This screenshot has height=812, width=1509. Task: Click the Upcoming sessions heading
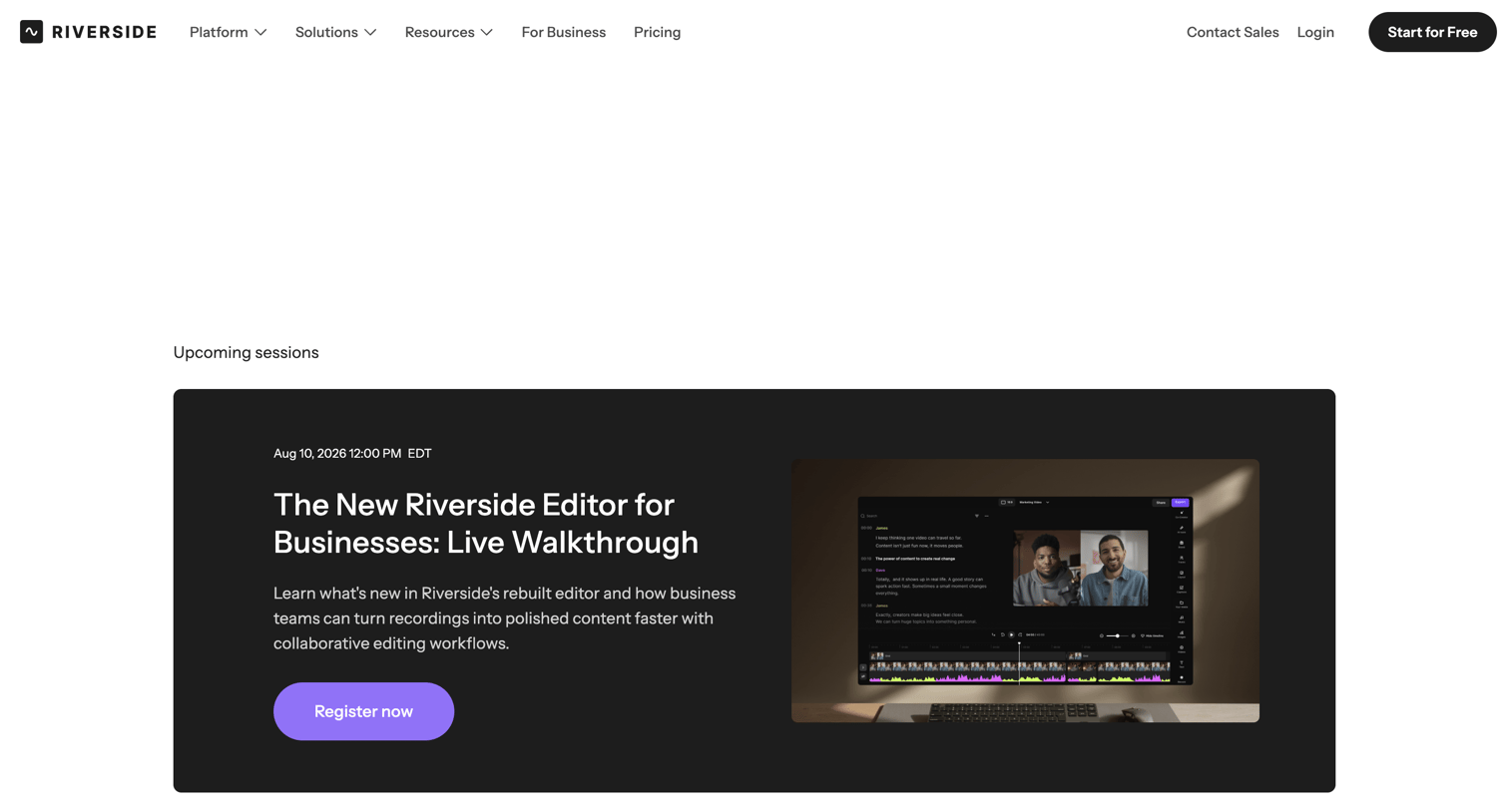tap(246, 352)
